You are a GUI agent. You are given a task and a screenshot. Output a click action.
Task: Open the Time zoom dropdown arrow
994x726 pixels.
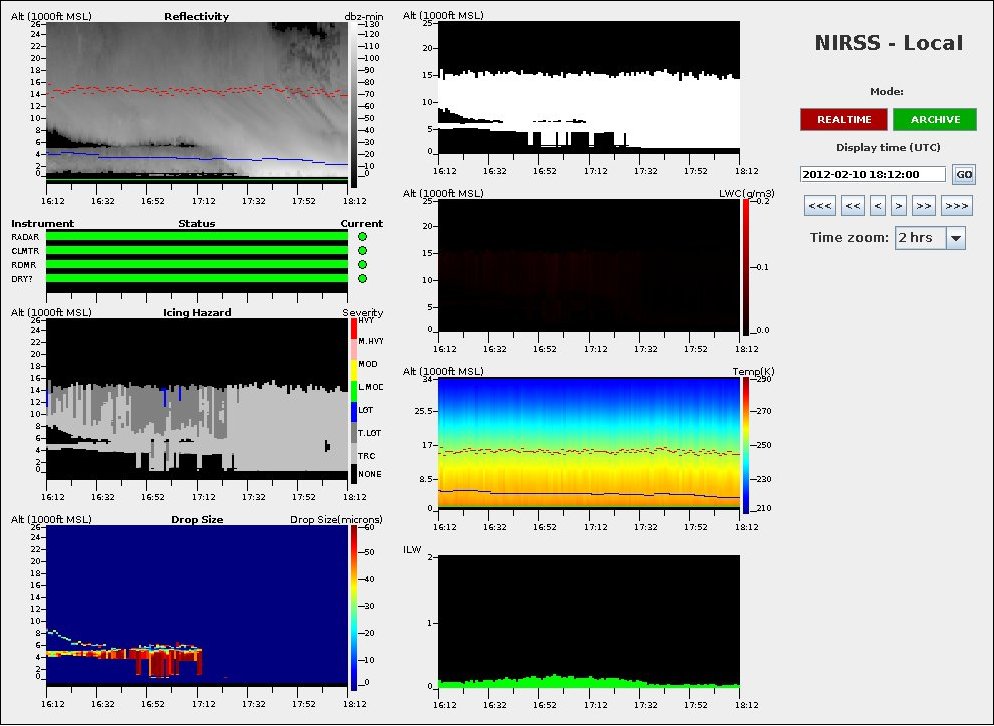tap(955, 238)
